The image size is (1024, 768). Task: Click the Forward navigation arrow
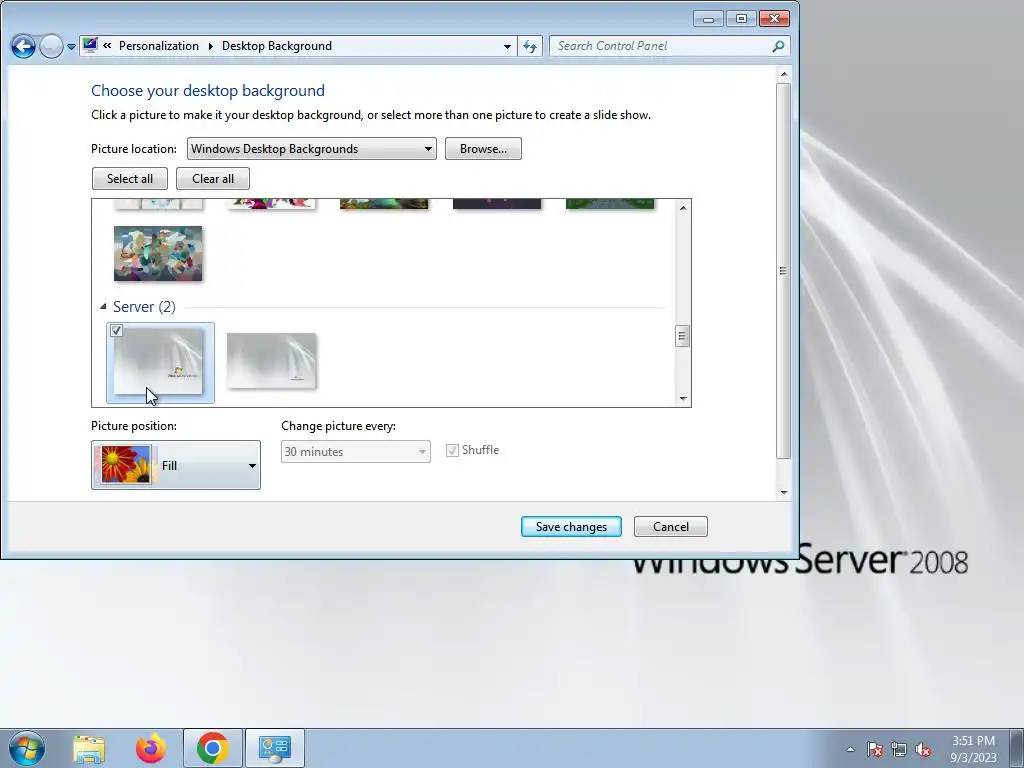pyautogui.click(x=51, y=46)
